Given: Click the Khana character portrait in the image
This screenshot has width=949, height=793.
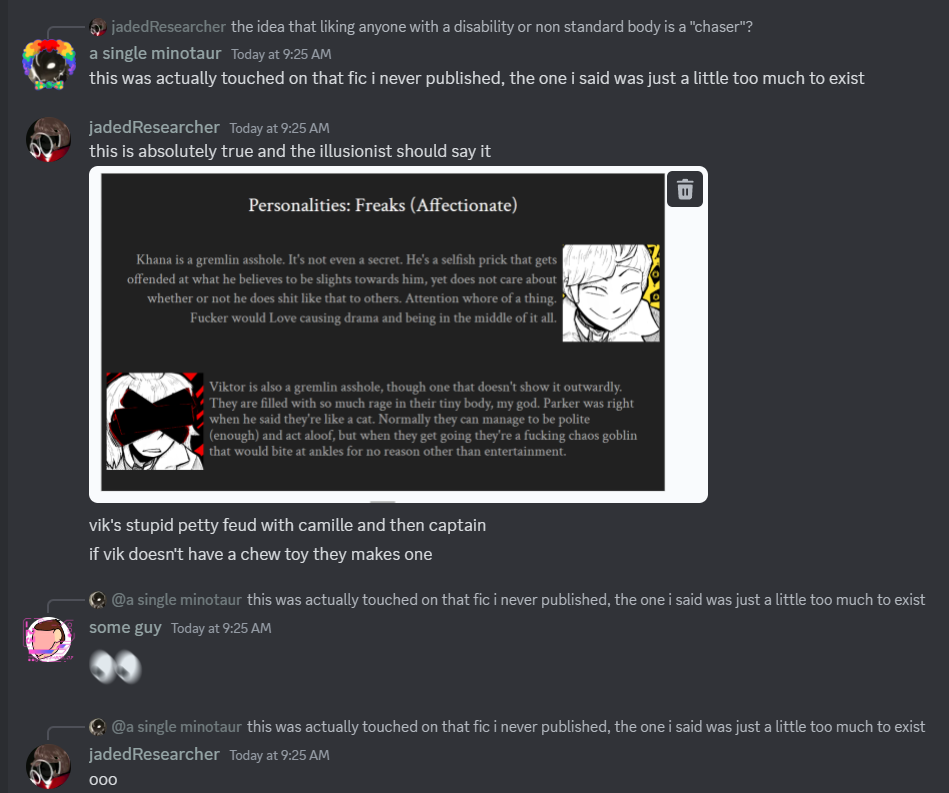Looking at the screenshot, I should (x=611, y=293).
